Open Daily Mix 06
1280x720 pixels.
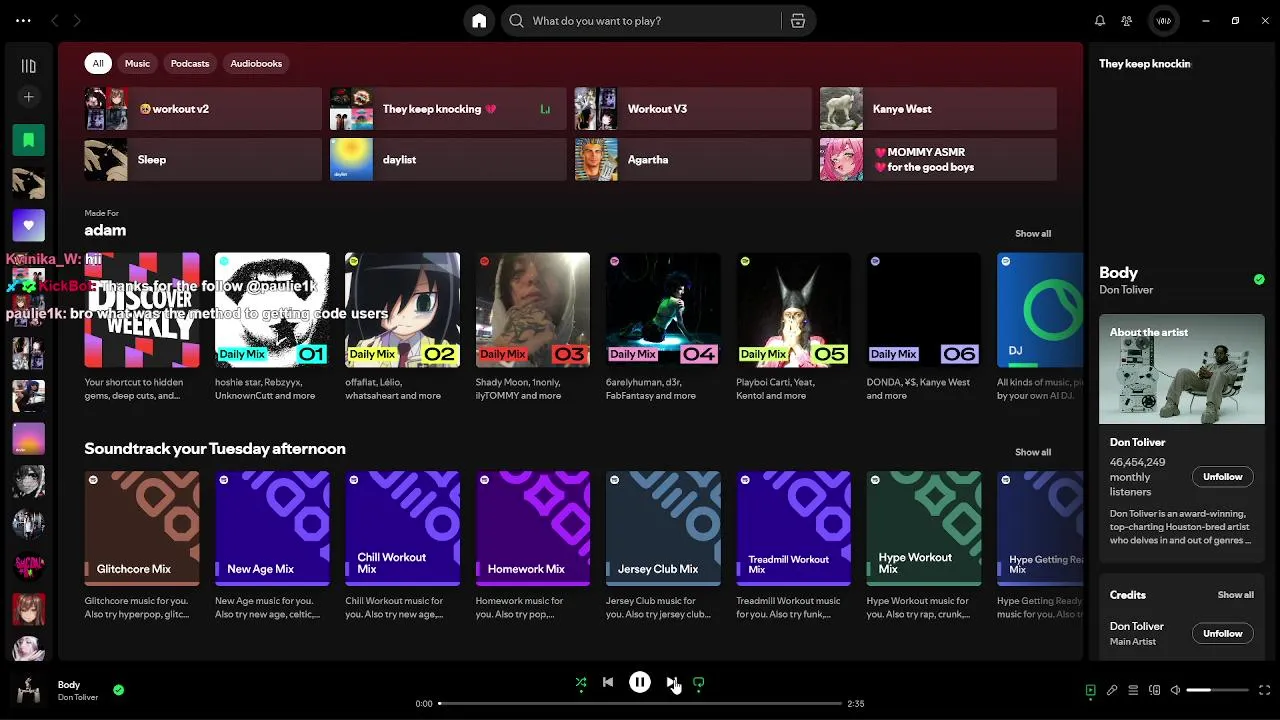click(x=924, y=310)
